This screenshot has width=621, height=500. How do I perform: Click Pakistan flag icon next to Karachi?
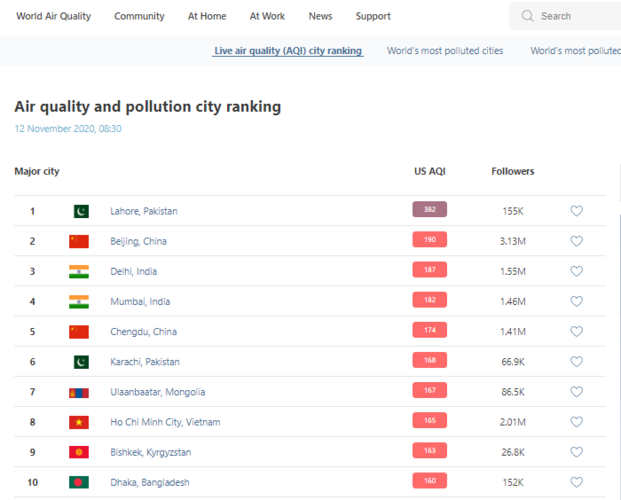(79, 362)
